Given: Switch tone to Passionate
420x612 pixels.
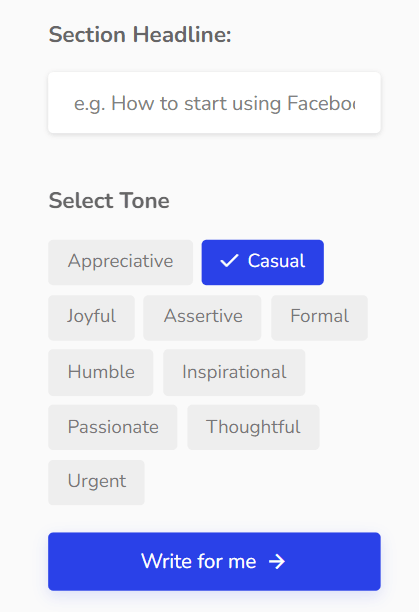Looking at the screenshot, I should [x=113, y=427].
